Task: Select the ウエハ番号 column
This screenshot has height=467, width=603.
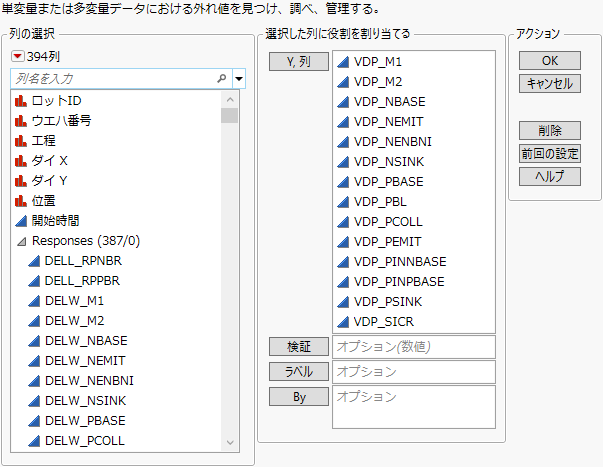Action: (61, 121)
